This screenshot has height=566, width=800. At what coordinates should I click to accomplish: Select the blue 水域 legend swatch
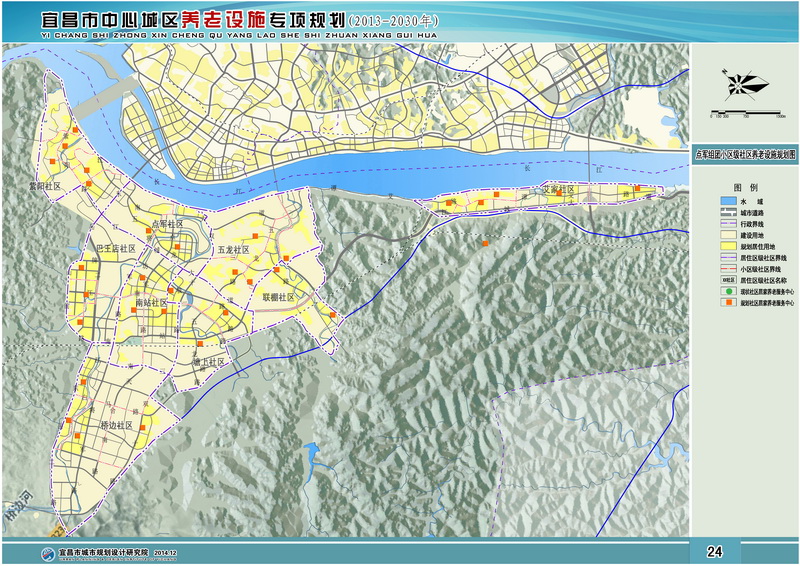click(727, 201)
